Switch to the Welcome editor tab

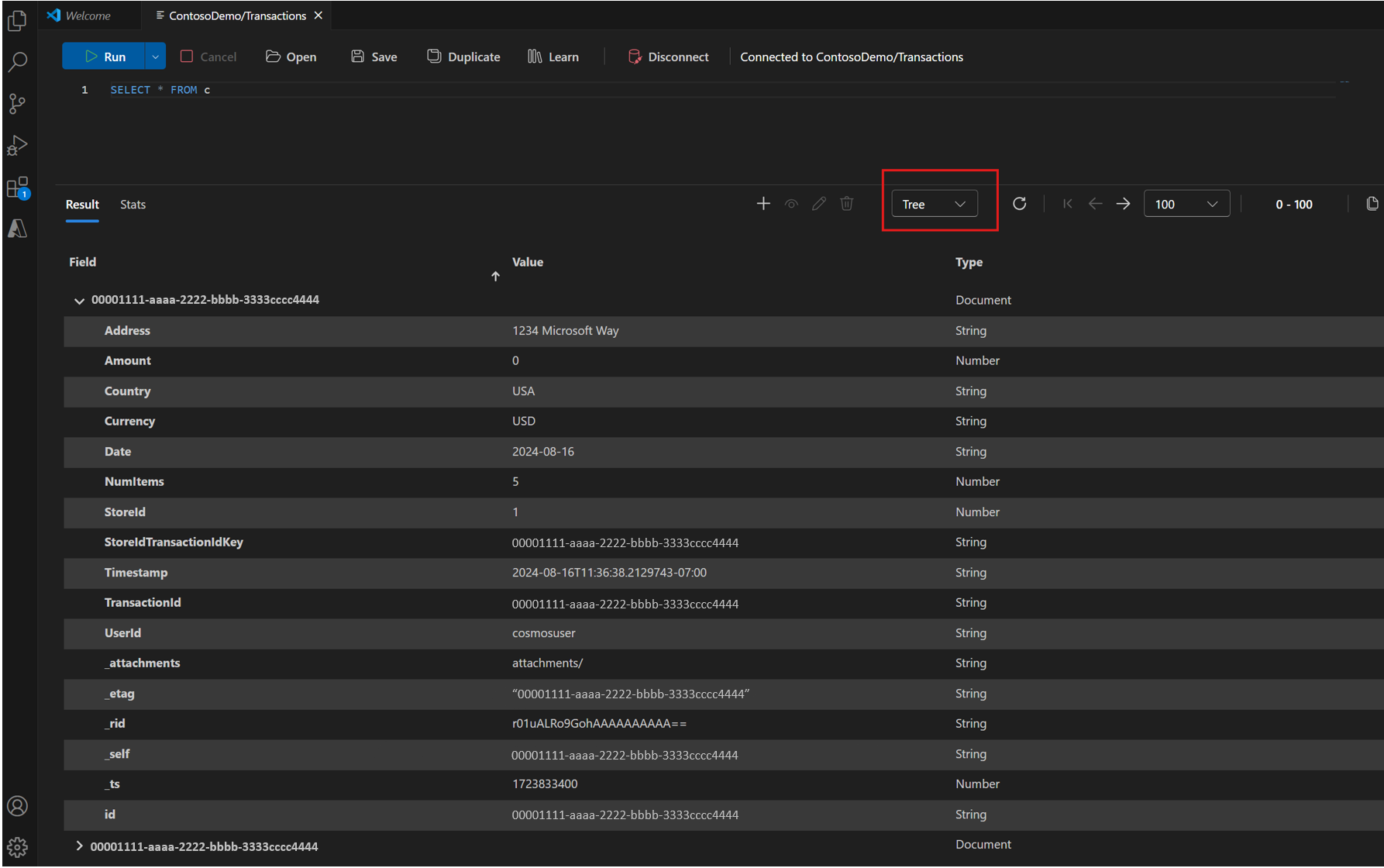88,15
